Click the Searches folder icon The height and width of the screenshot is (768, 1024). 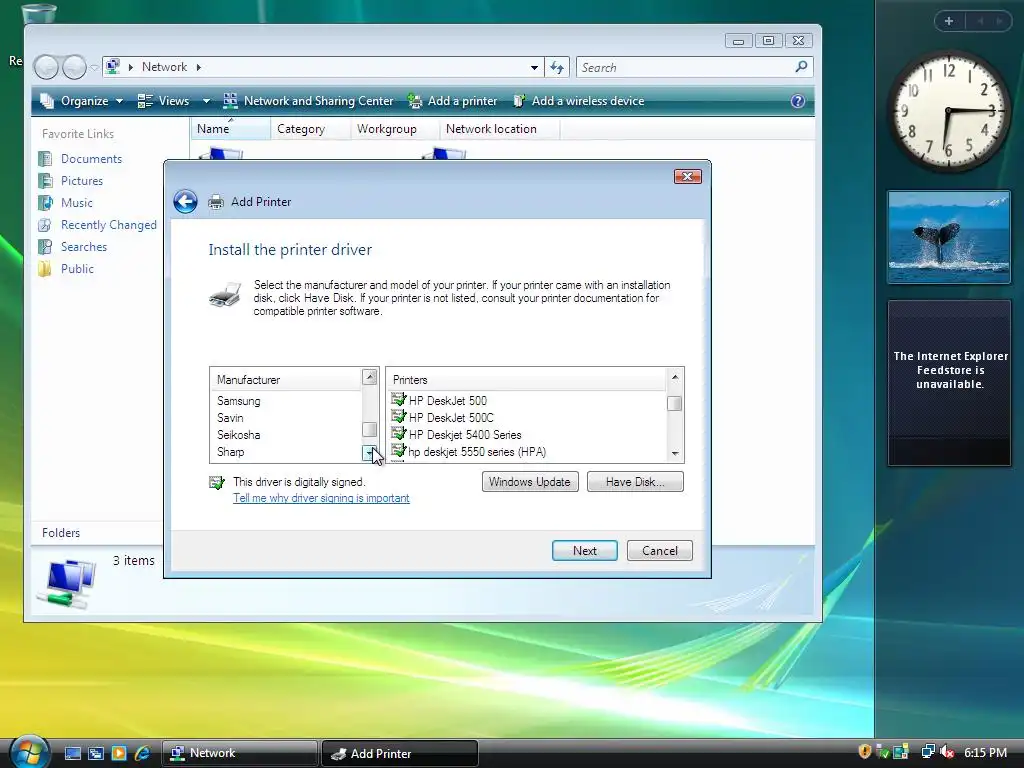tap(45, 247)
